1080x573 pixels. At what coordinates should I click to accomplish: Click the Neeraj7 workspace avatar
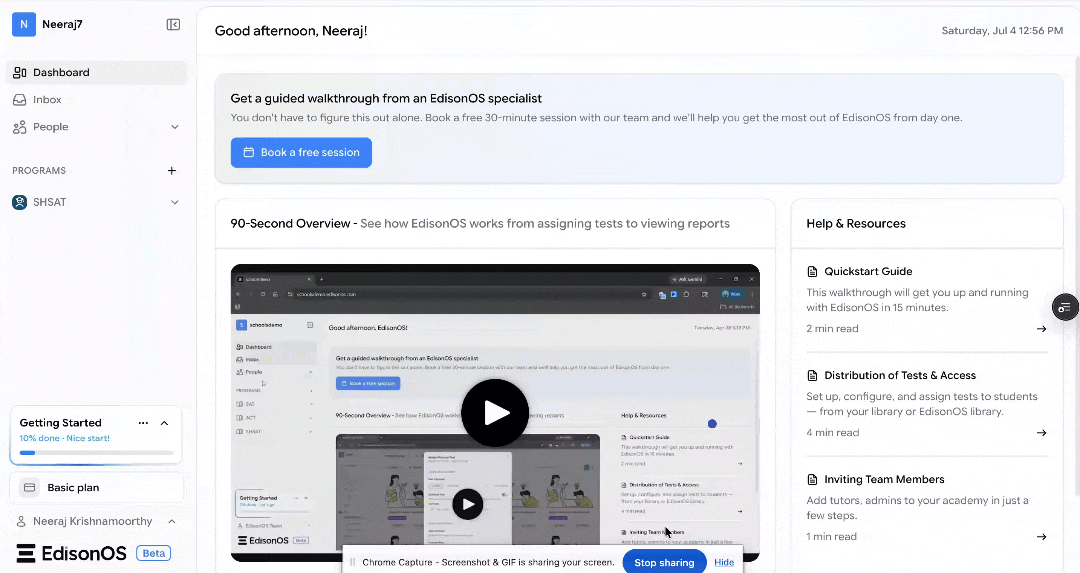(23, 24)
